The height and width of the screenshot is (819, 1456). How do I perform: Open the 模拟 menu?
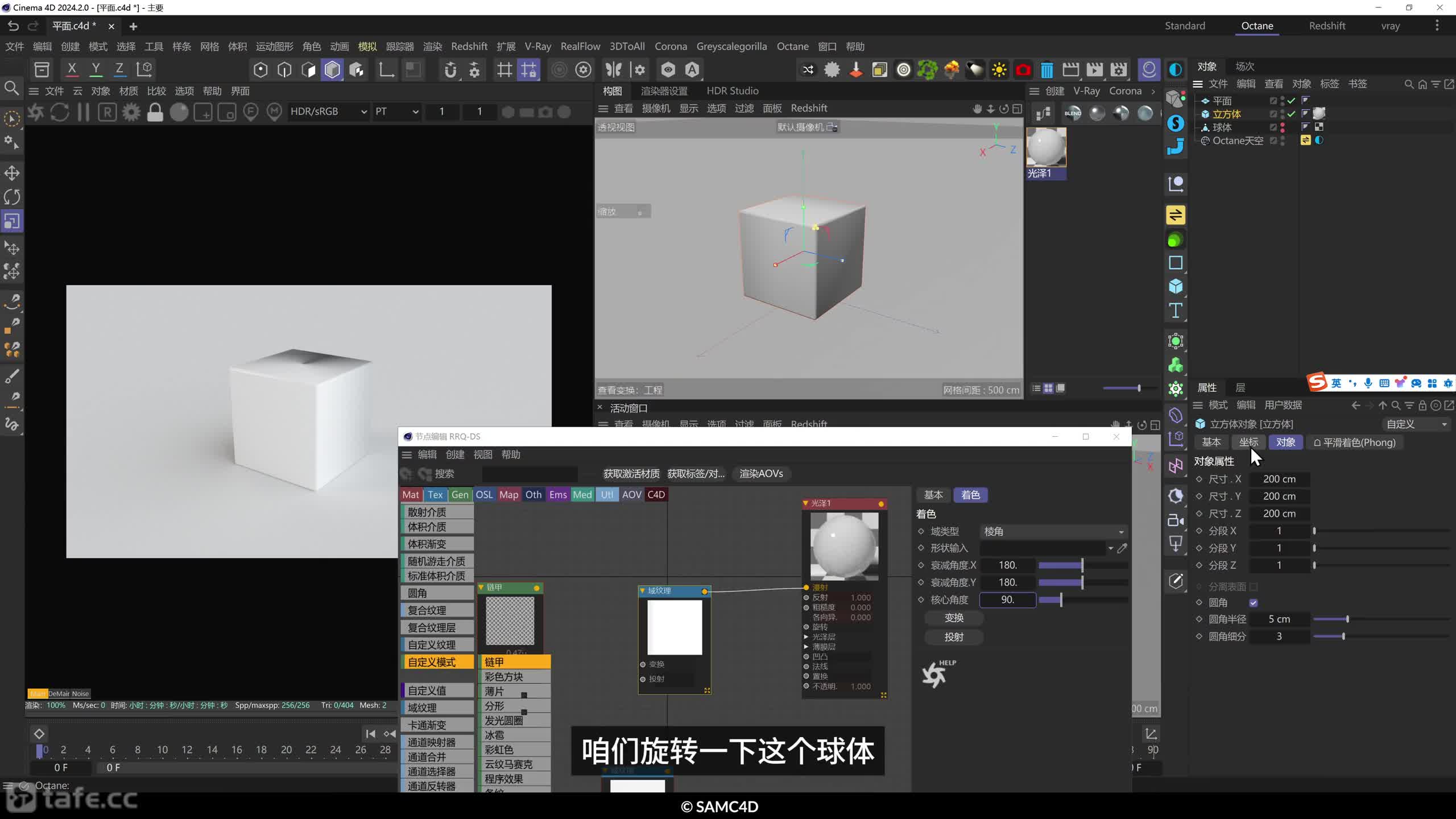coord(367,47)
